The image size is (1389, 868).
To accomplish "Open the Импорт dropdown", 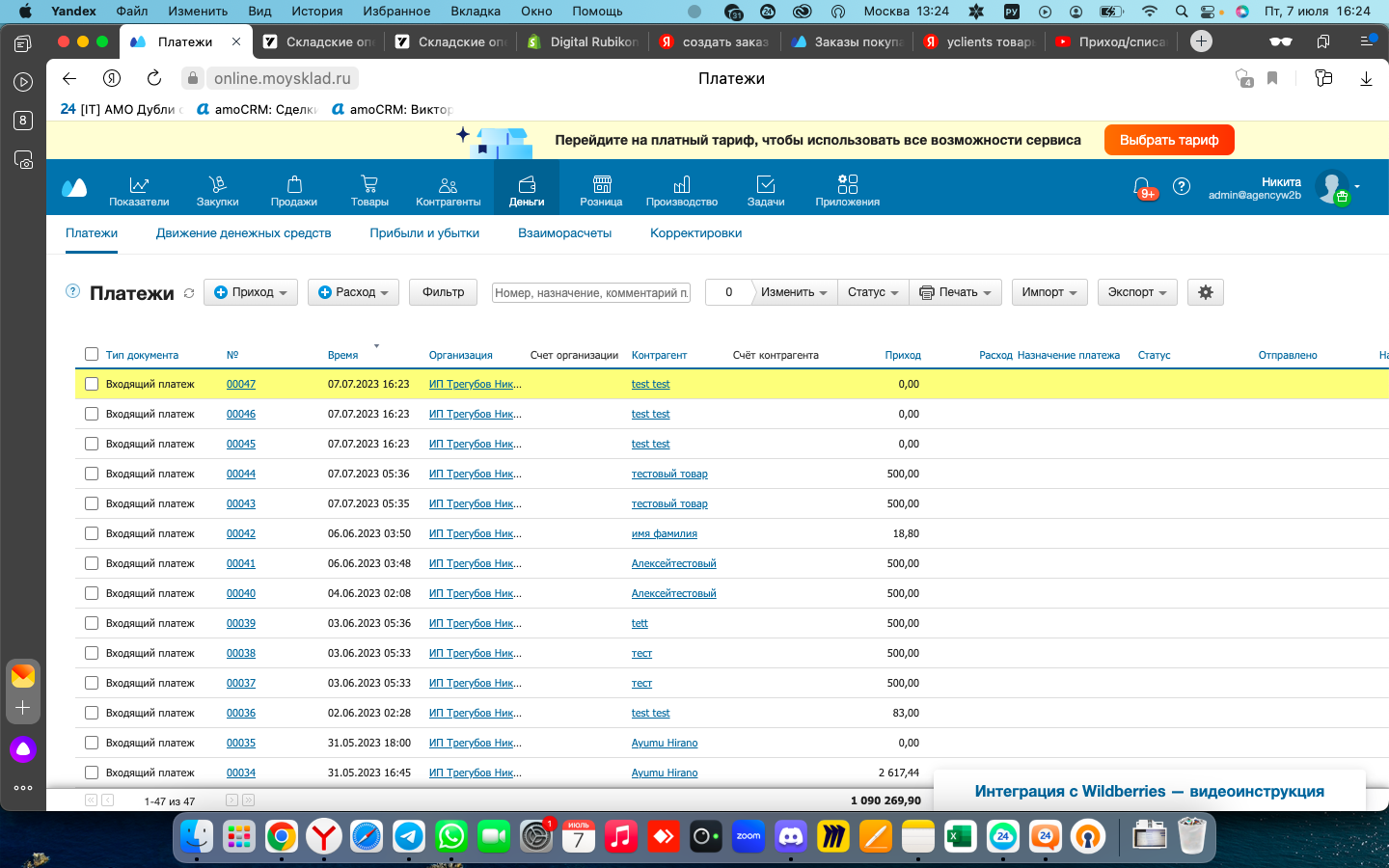I will pyautogui.click(x=1049, y=292).
